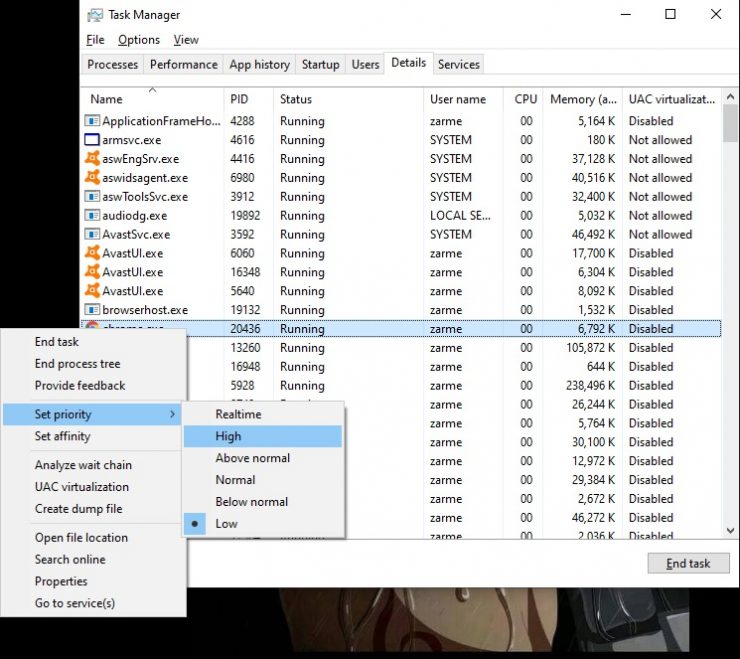Select the armsvc.exe row name
Viewport: 740px width, 659px height.
click(132, 140)
